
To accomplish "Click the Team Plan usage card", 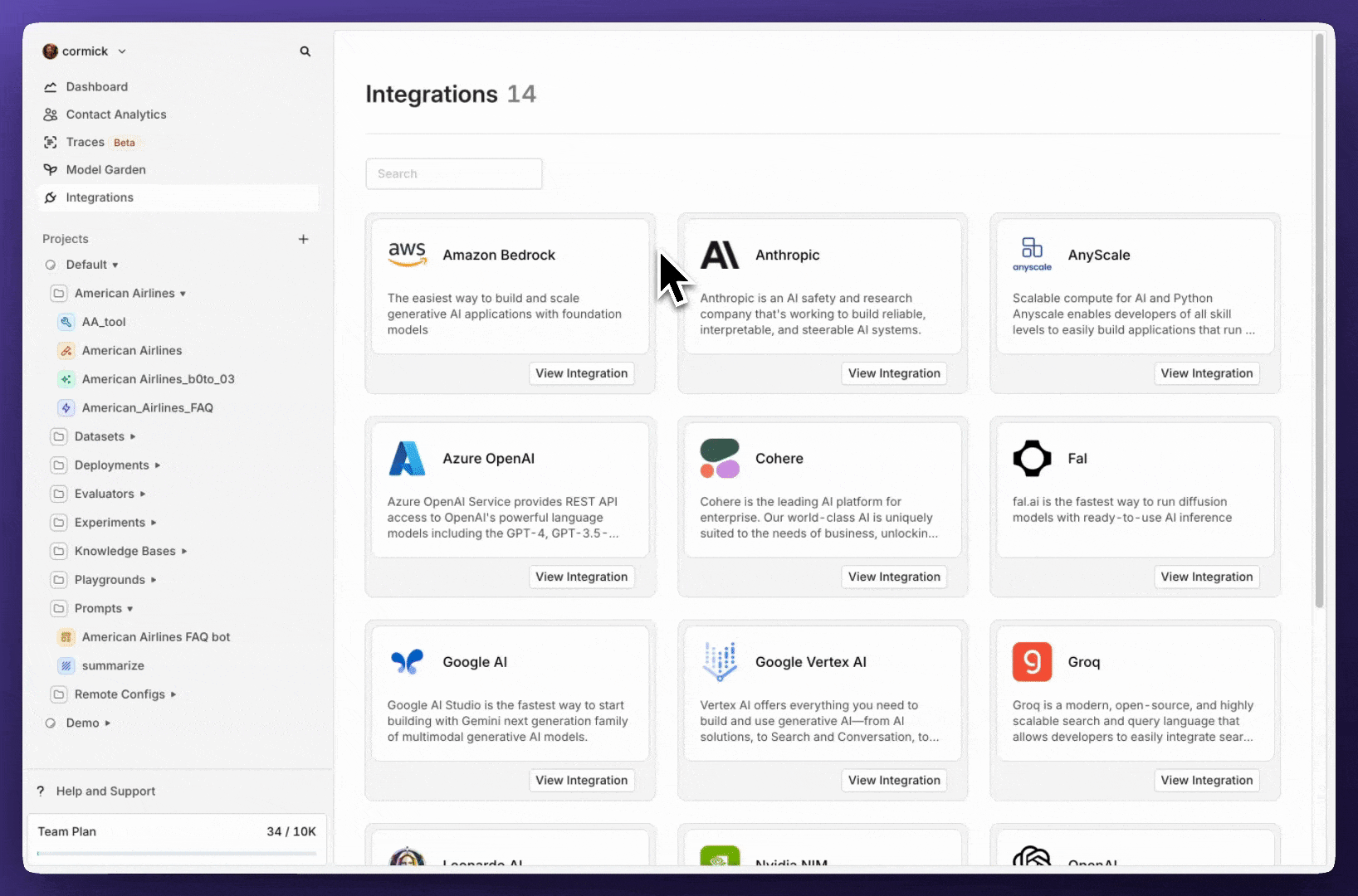I will click(177, 839).
